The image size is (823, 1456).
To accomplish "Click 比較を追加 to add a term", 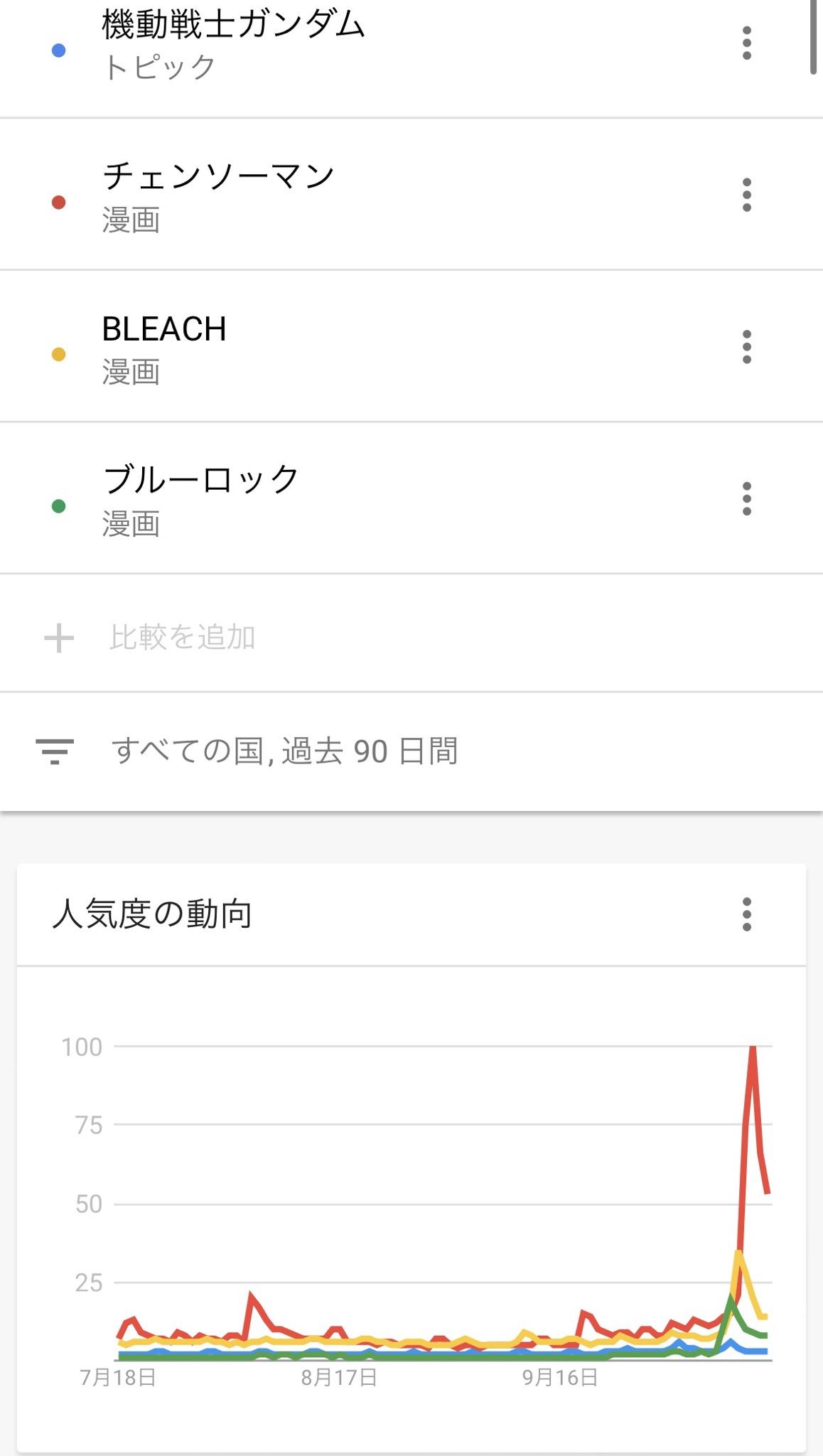I will coord(183,637).
